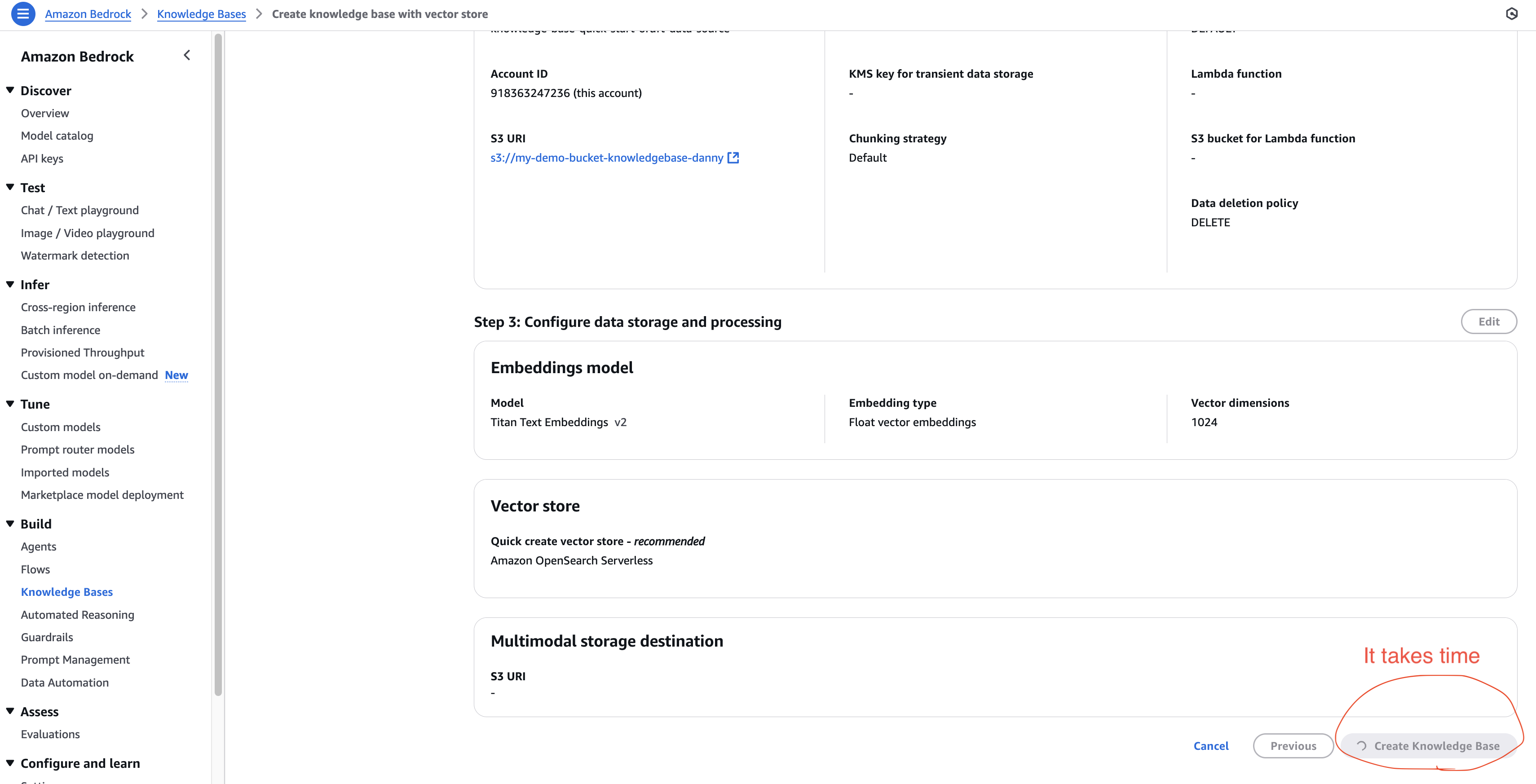The image size is (1536, 784).
Task: Click the Previous button
Action: click(x=1293, y=746)
